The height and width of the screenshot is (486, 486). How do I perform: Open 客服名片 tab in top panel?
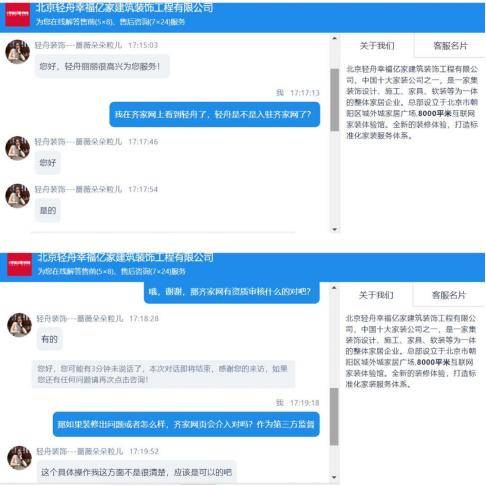click(x=450, y=46)
